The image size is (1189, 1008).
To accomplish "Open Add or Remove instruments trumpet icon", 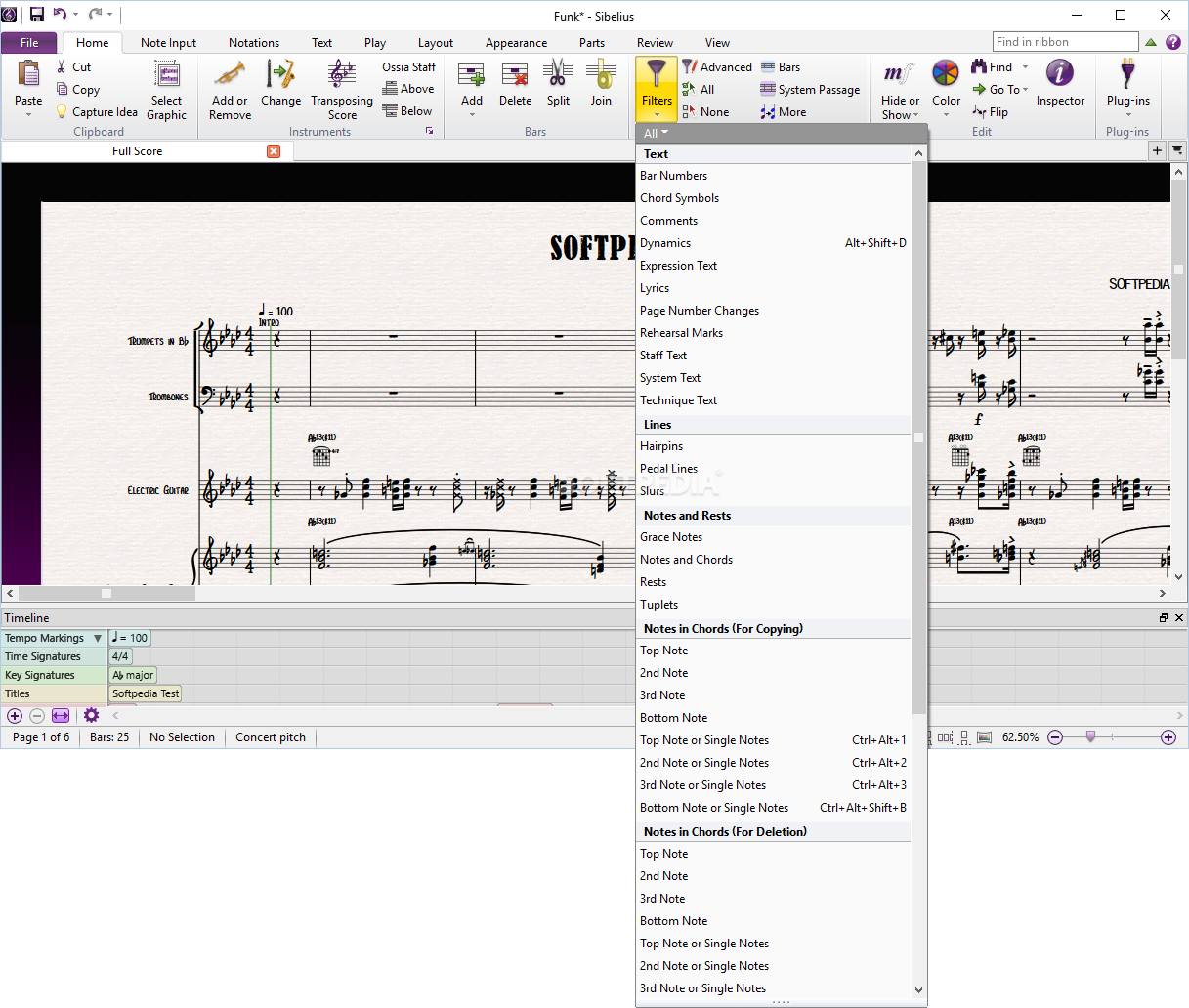I will pyautogui.click(x=230, y=74).
